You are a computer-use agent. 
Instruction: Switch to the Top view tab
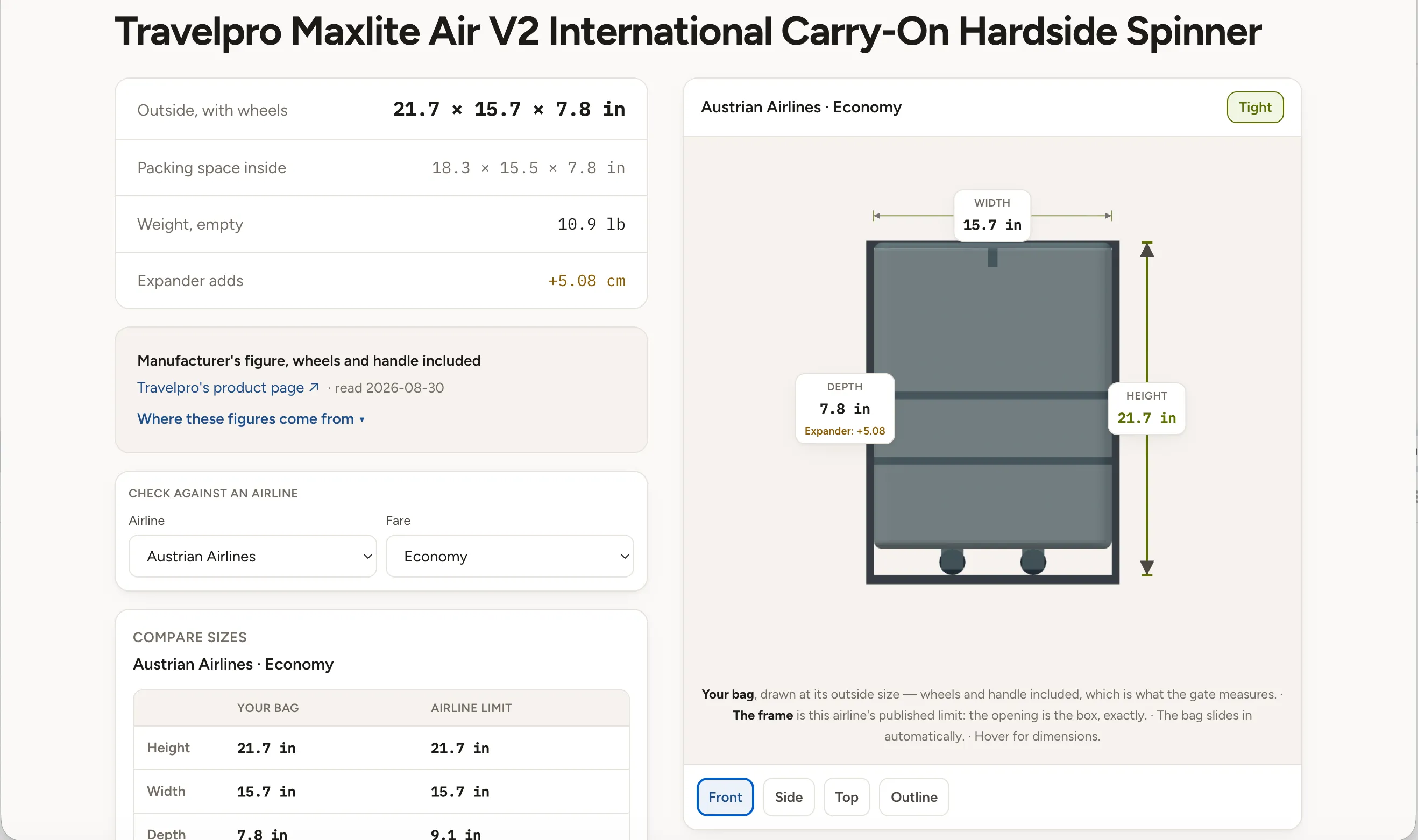point(846,797)
